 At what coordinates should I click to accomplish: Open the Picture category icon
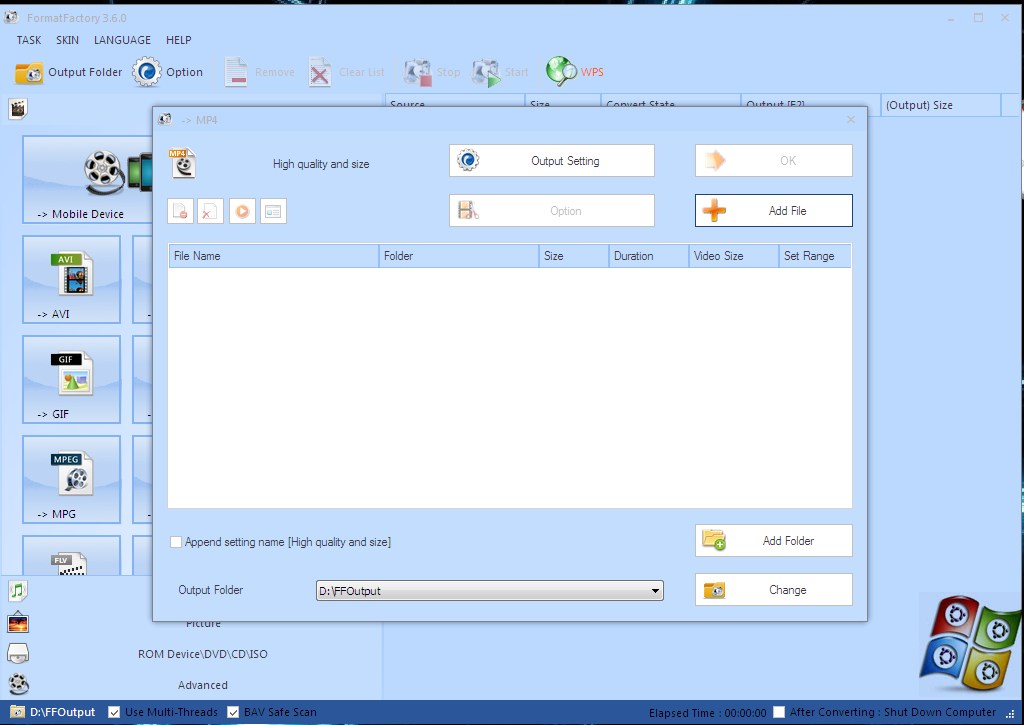(x=18, y=622)
